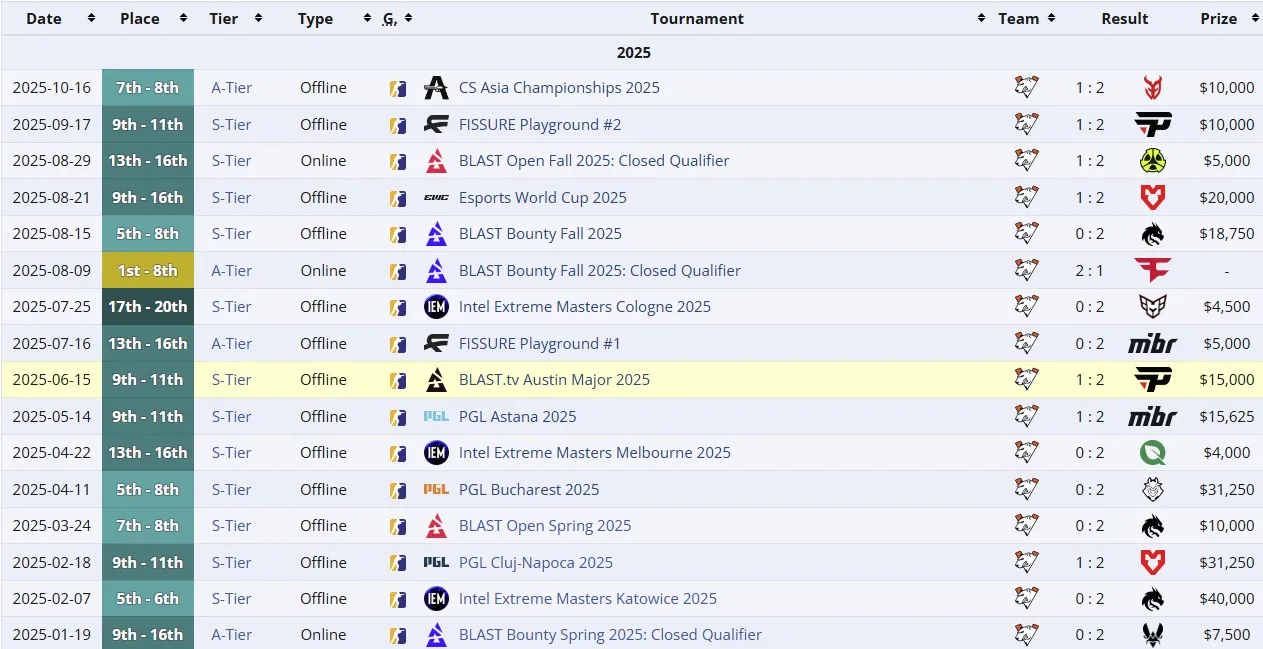Click the $40,000 prize cell
Image resolution: width=1263 pixels, height=649 pixels.
[1227, 599]
